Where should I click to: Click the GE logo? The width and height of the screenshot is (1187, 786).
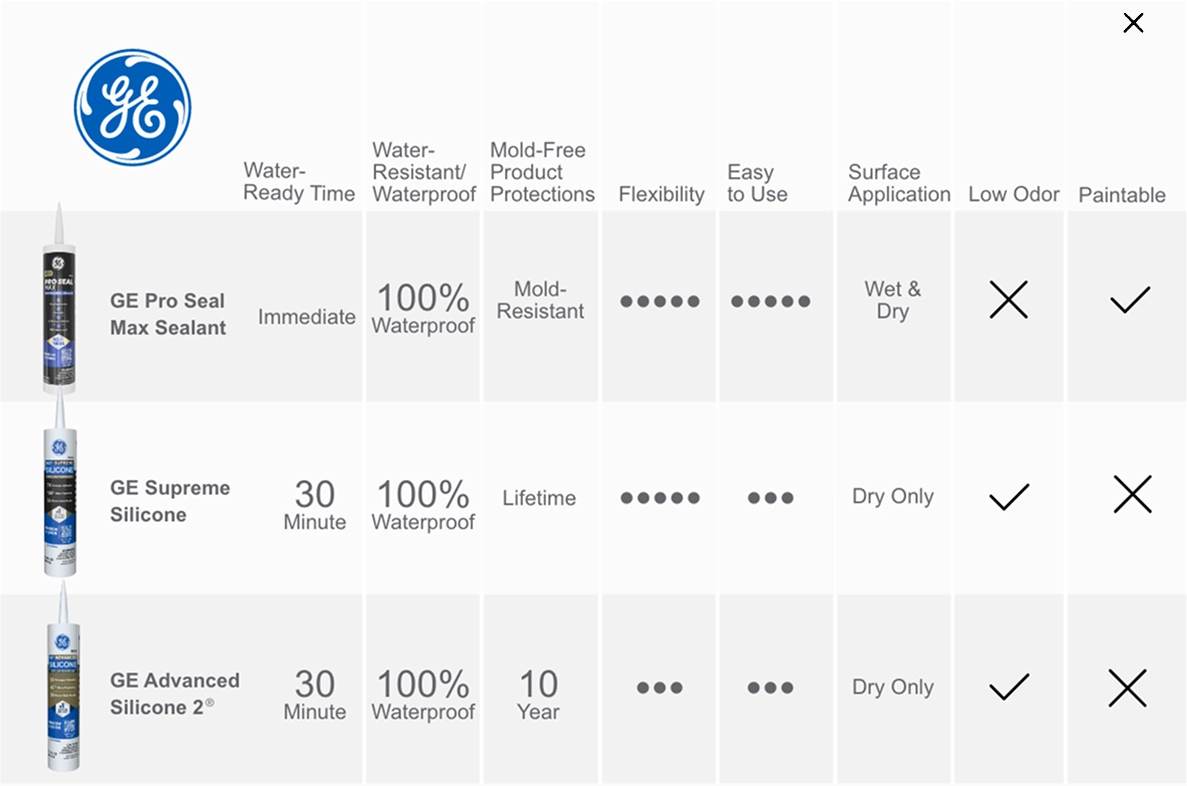click(132, 107)
